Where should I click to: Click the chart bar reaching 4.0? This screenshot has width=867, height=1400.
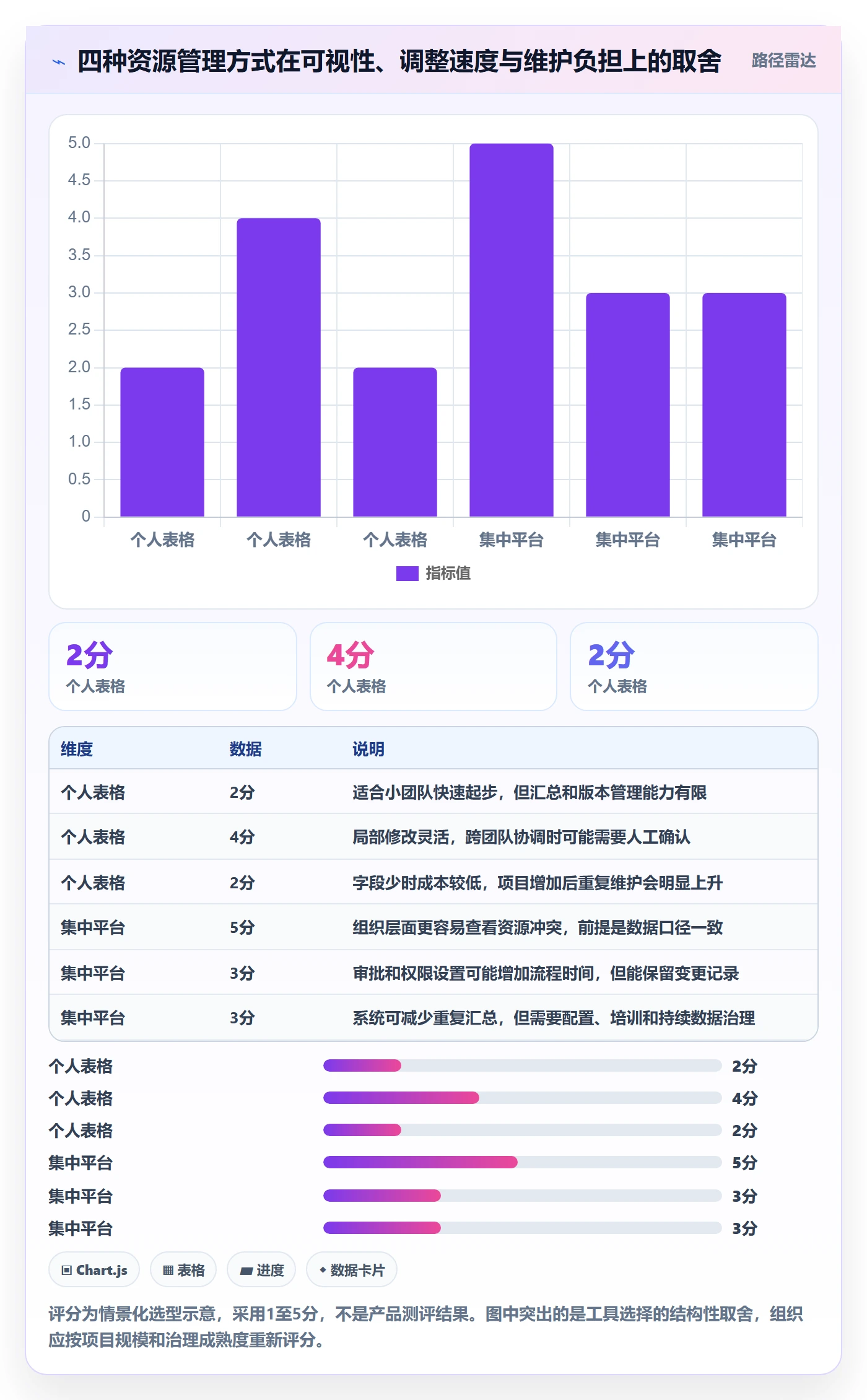279,367
